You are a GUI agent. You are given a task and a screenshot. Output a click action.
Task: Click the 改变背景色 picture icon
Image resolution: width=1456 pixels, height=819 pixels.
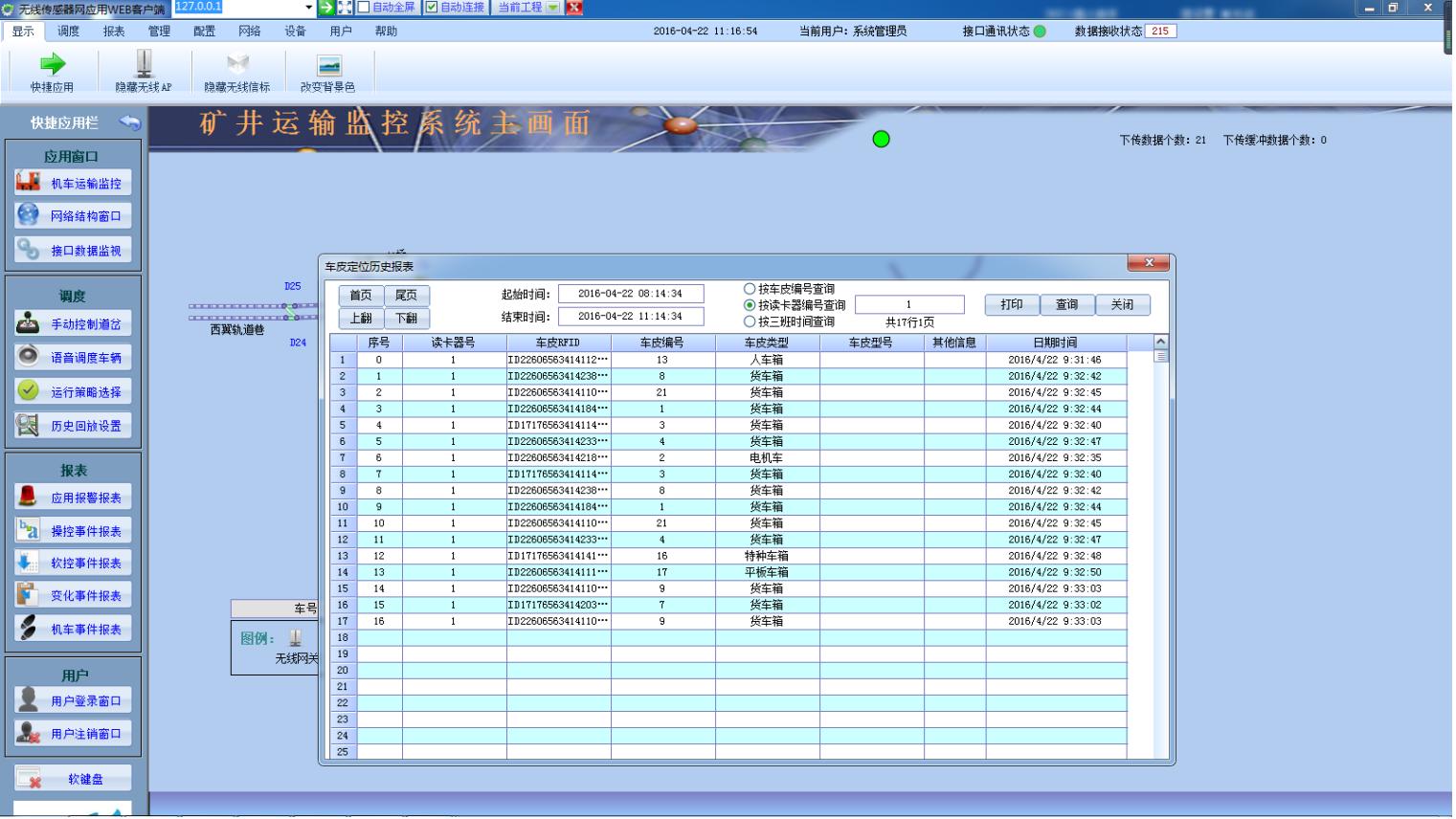coord(328,64)
